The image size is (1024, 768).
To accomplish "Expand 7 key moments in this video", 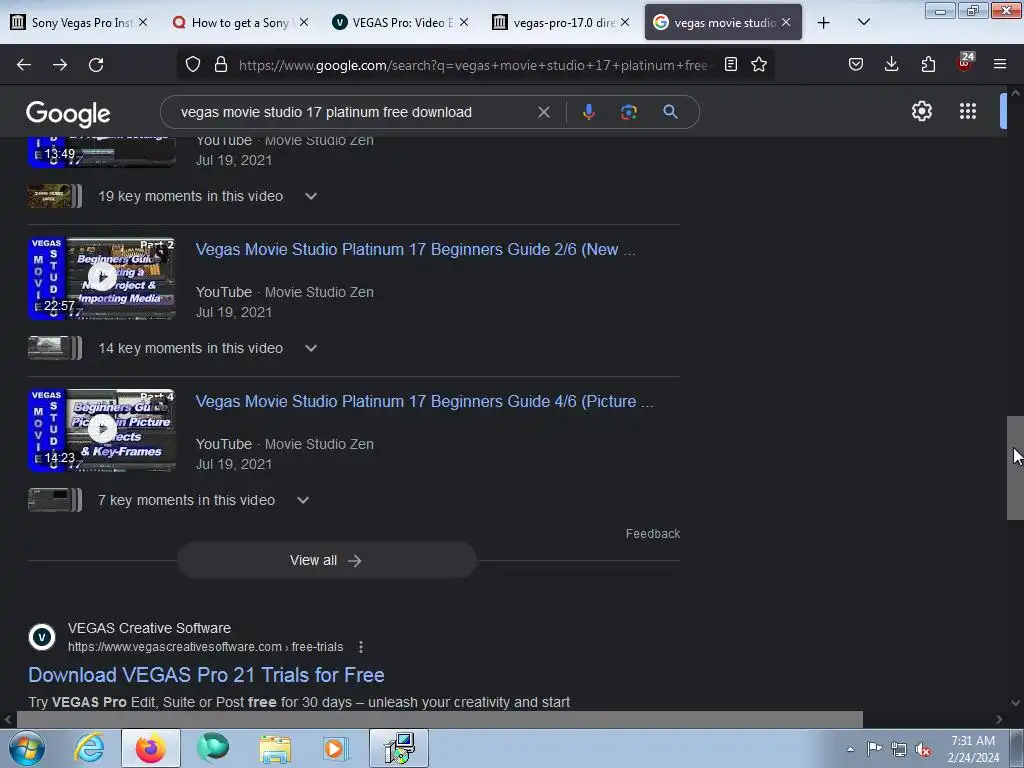I will coord(303,501).
